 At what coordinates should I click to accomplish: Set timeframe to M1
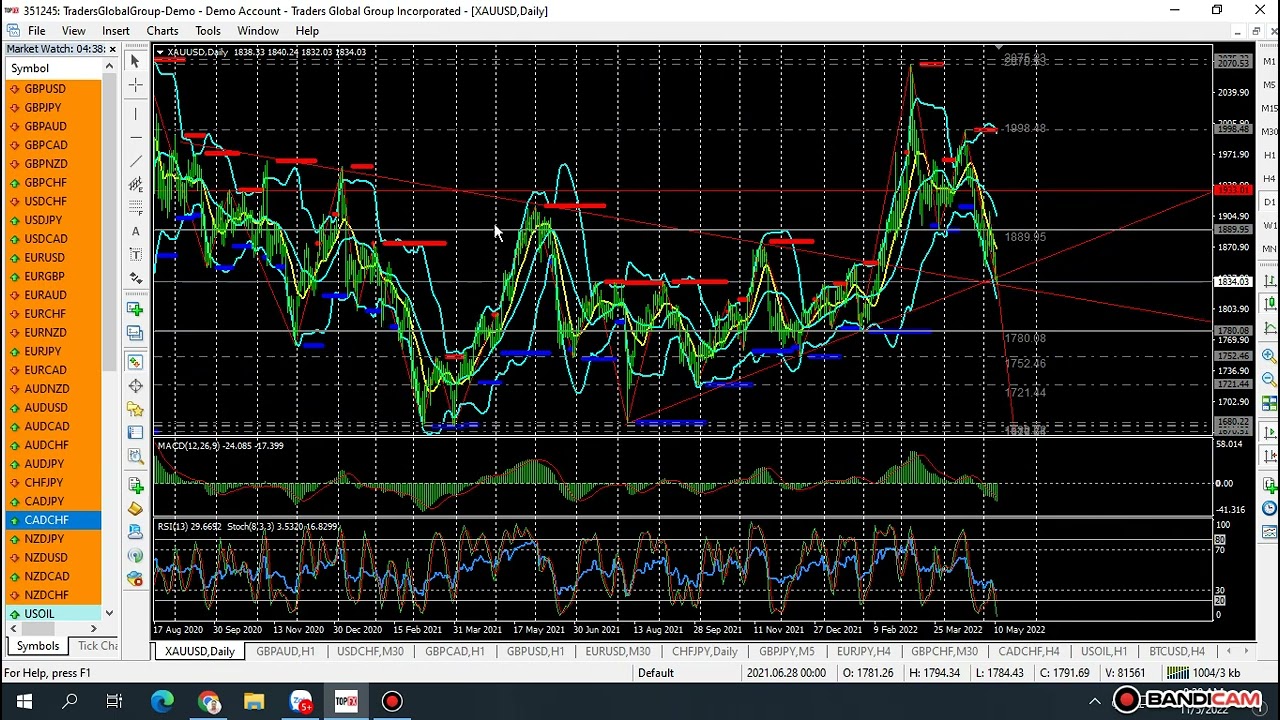point(1269,61)
